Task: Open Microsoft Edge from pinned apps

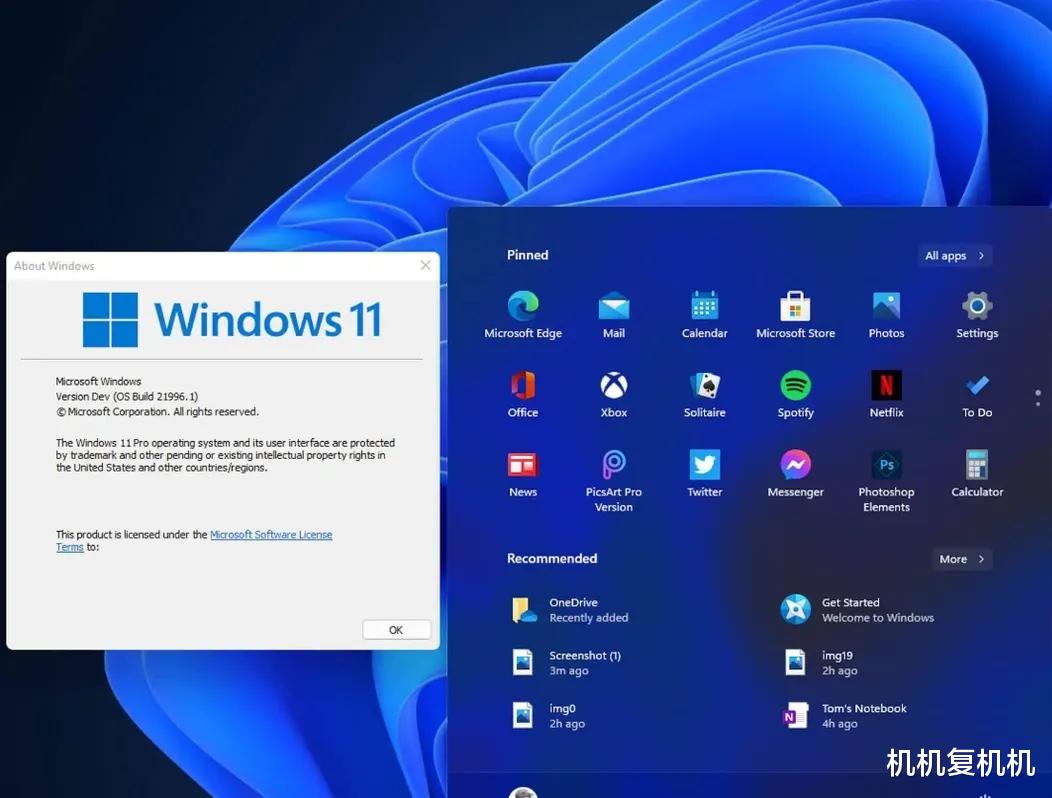Action: click(x=523, y=314)
